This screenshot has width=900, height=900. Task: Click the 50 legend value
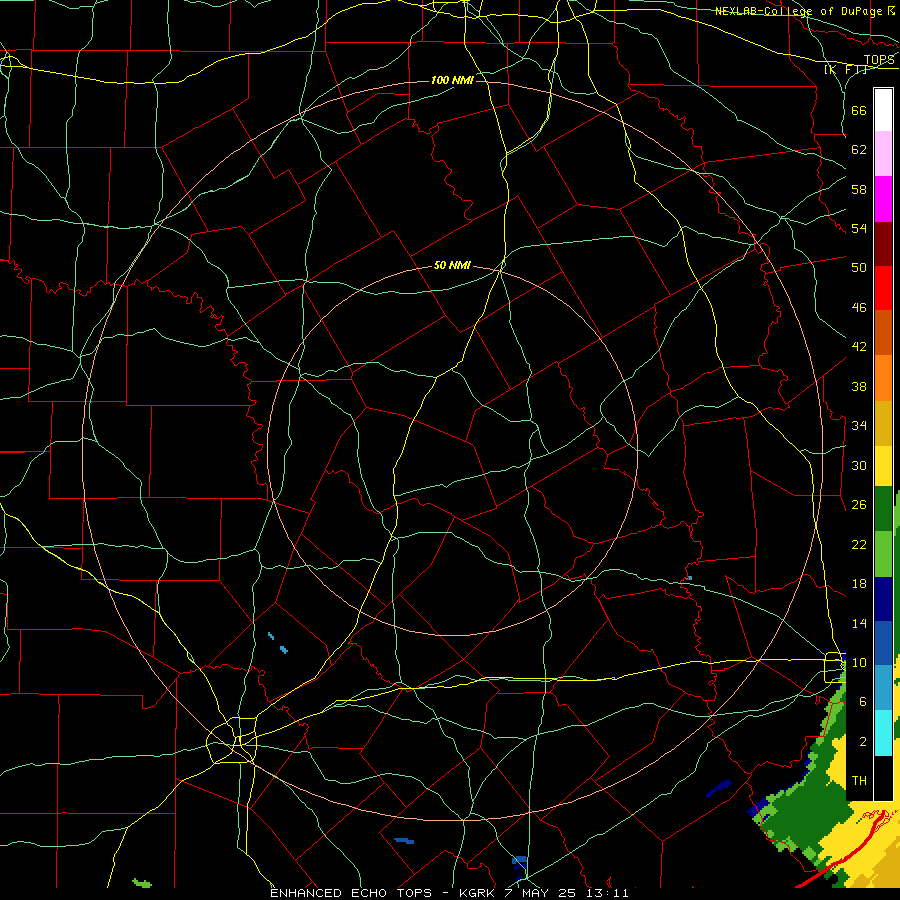tap(859, 268)
